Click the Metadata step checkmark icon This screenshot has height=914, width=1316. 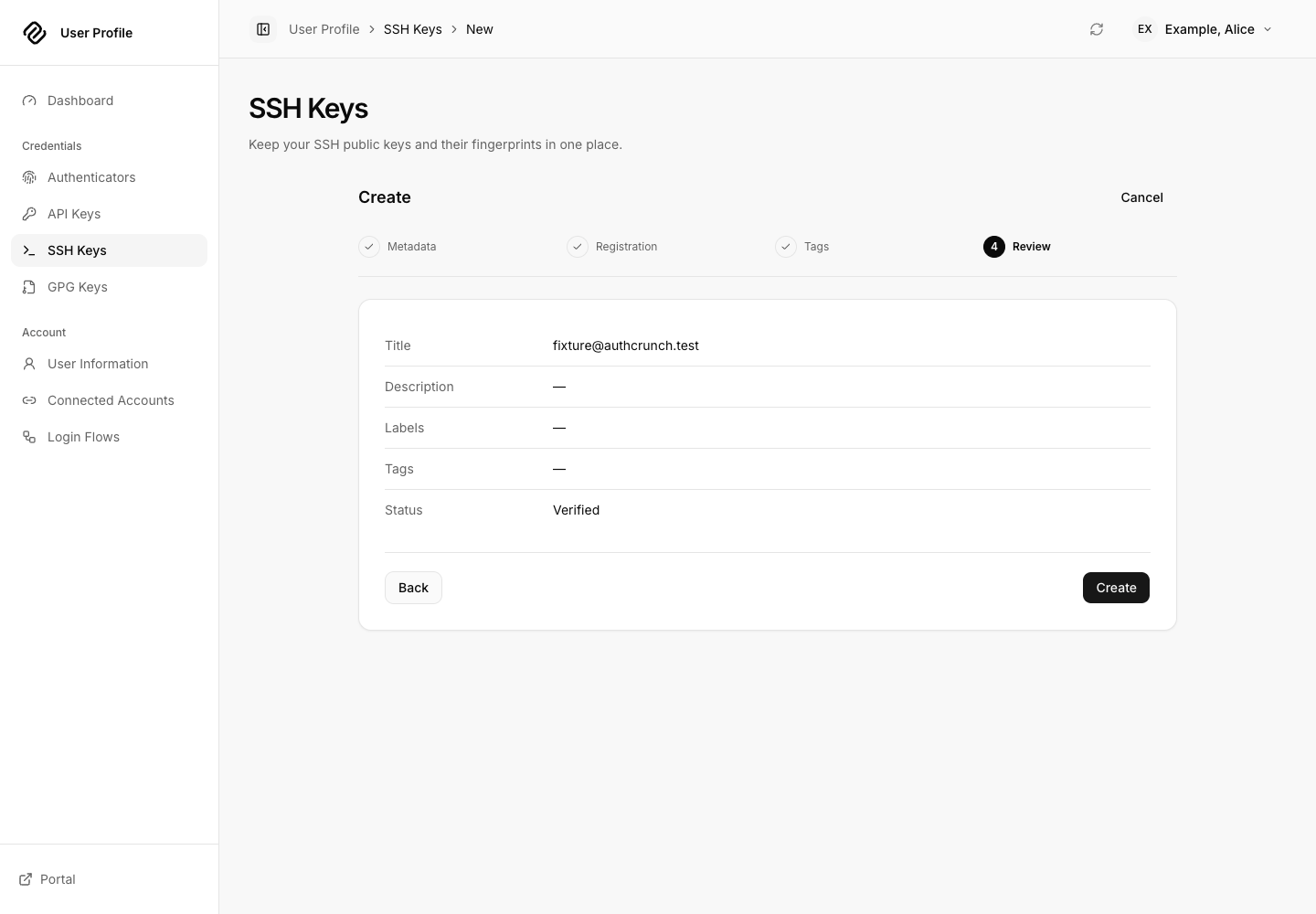[x=369, y=247]
